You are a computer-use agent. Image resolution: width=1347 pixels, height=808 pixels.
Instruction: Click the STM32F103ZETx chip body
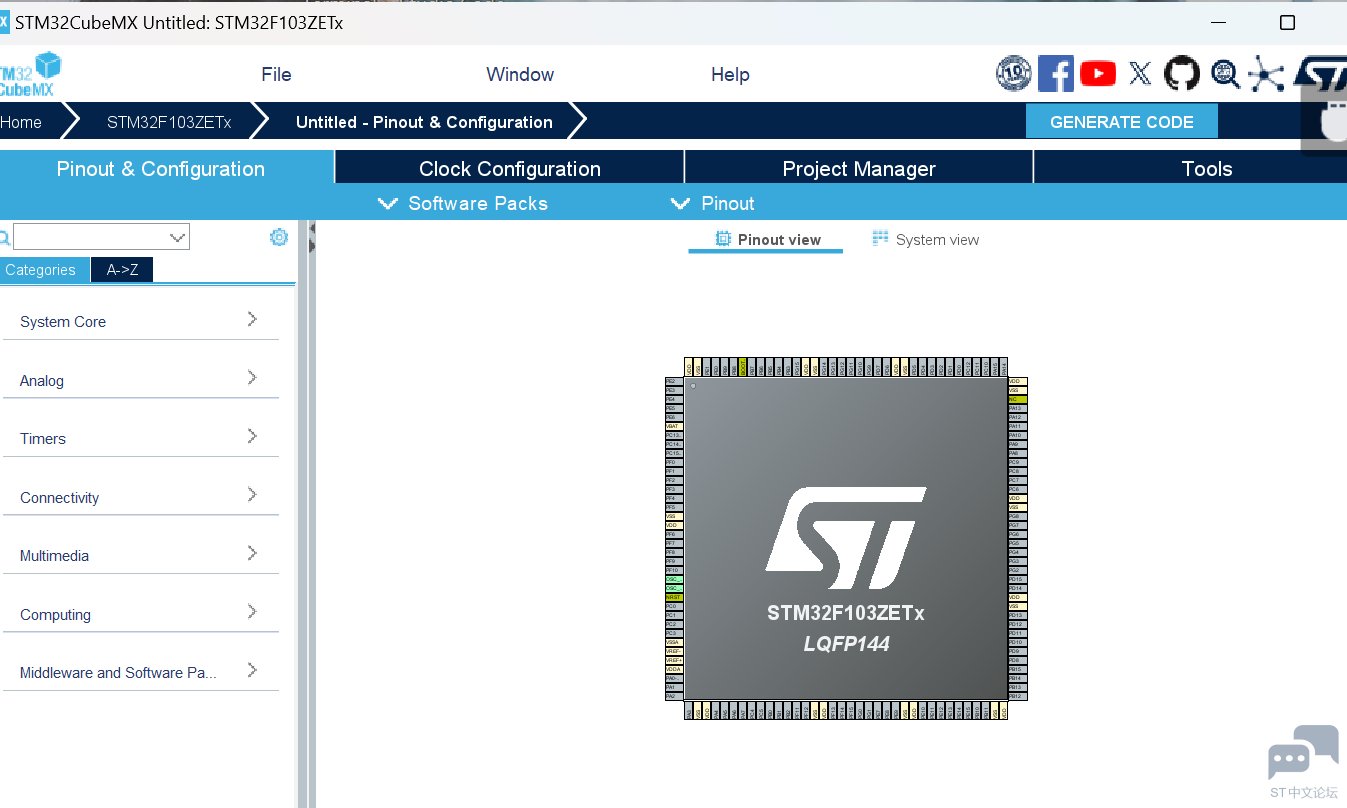(x=846, y=538)
